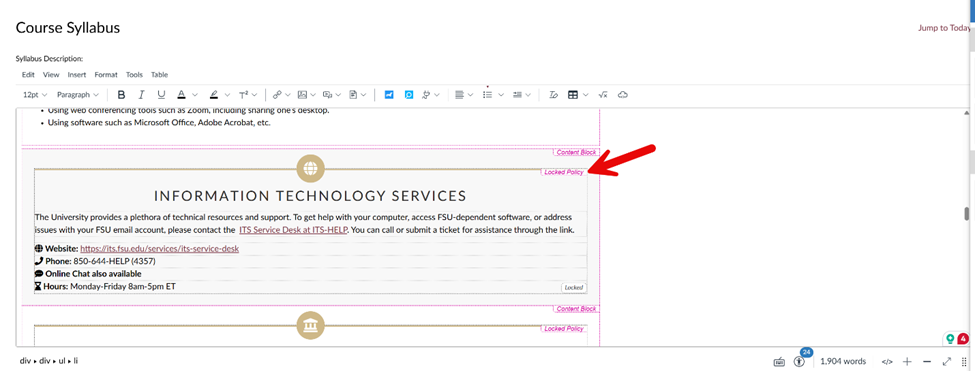Click the gray Locked tag beside Hours

tap(573, 287)
